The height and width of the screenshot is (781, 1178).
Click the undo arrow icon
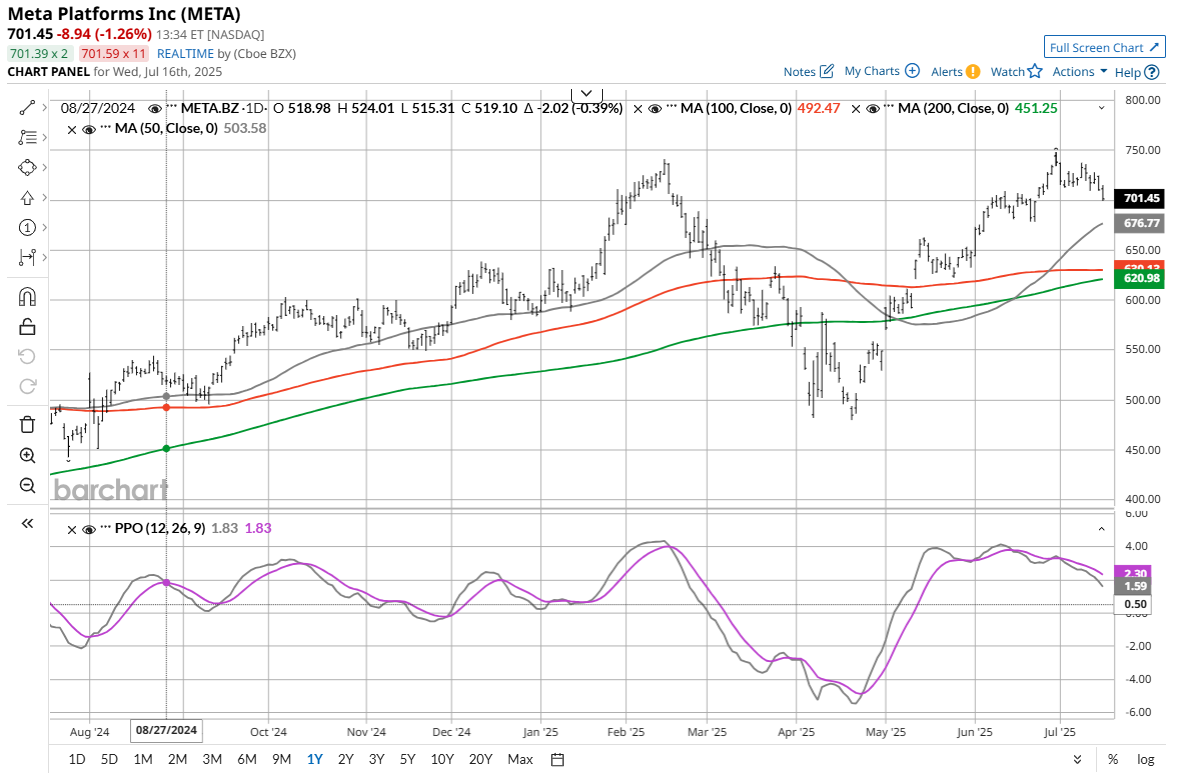click(x=27, y=357)
